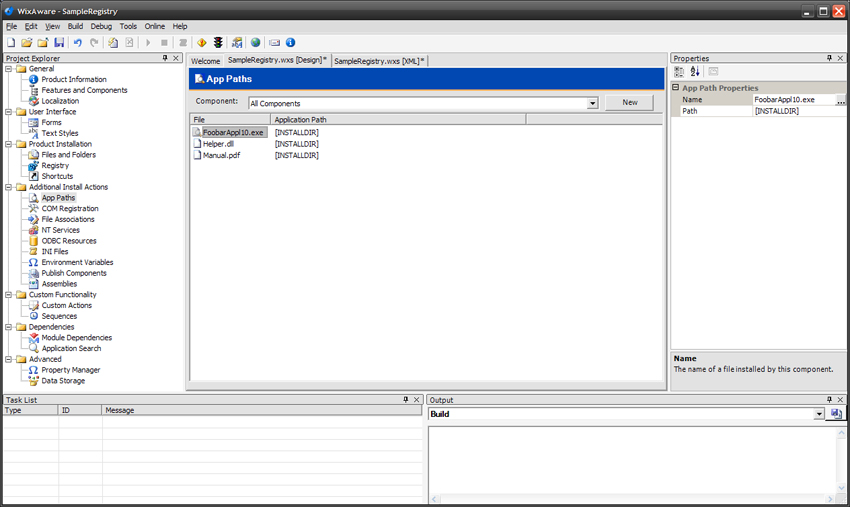This screenshot has width=850, height=507.
Task: Open Environment Variables tree item
Action: point(77,262)
